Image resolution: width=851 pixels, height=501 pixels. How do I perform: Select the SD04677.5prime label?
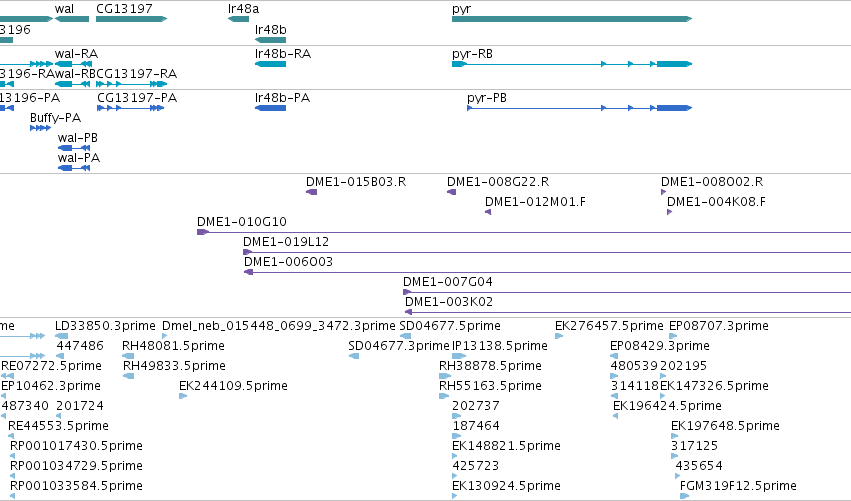[x=450, y=326]
